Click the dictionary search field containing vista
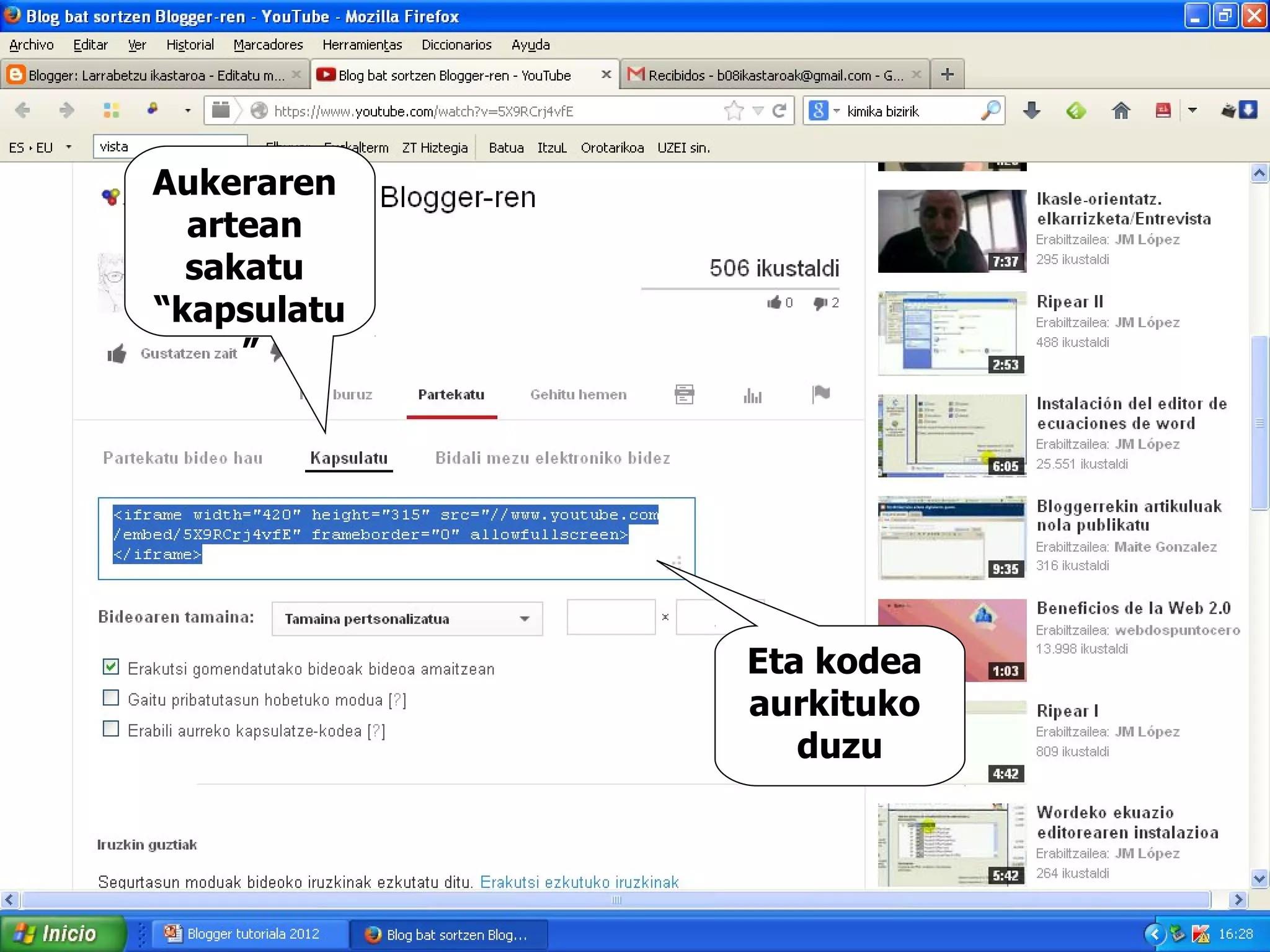The height and width of the screenshot is (952, 1270). pyautogui.click(x=171, y=147)
